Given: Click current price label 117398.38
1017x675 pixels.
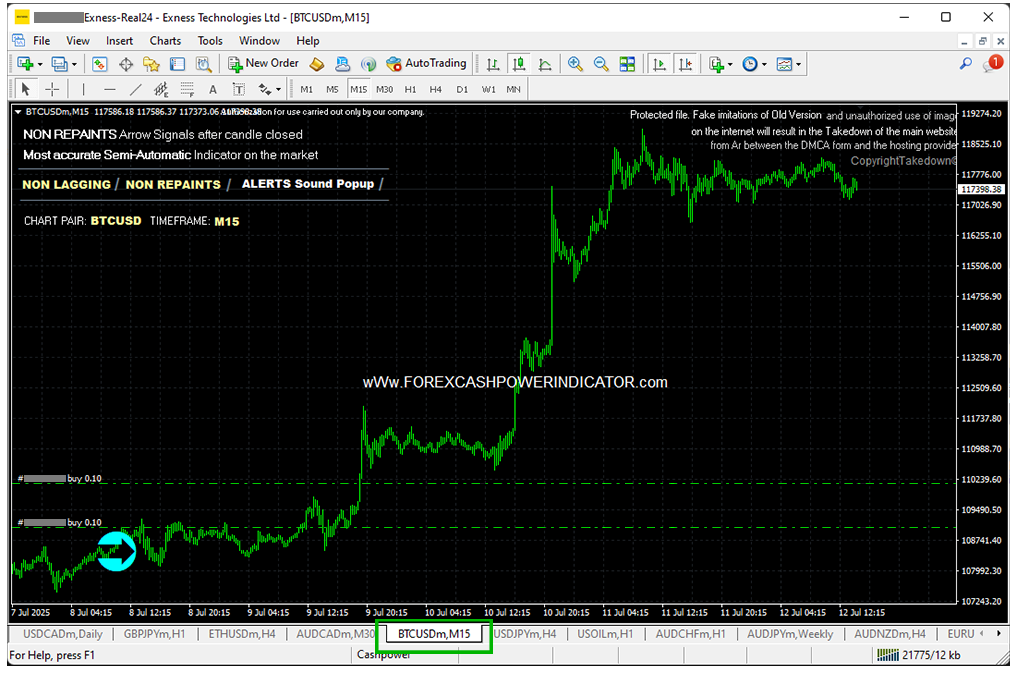Looking at the screenshot, I should pyautogui.click(x=981, y=189).
